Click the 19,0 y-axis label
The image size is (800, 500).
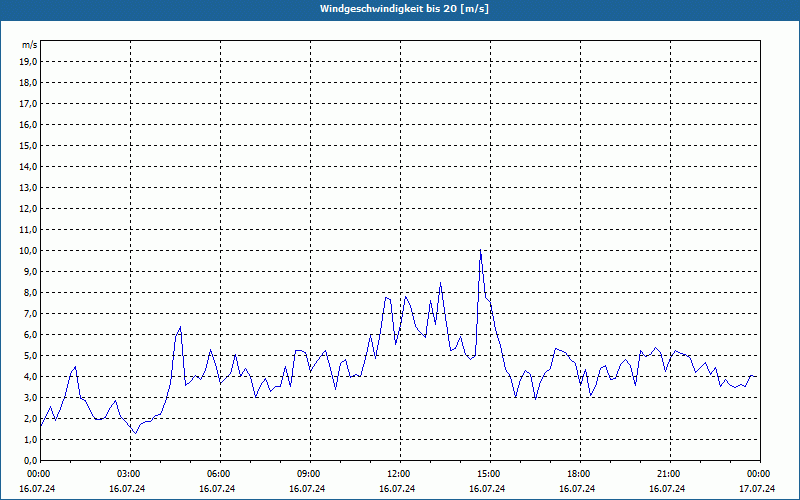click(x=29, y=62)
